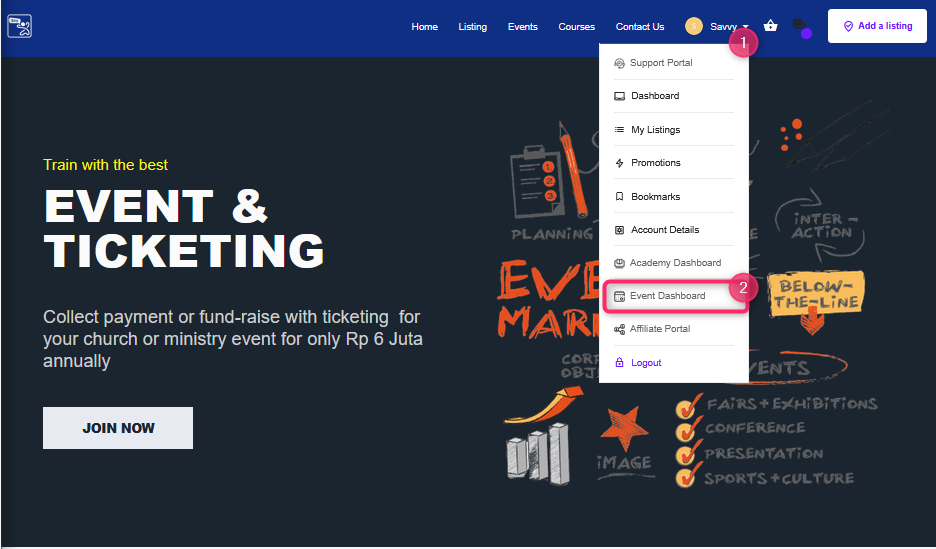Click the Logout padlock icon

coord(619,363)
